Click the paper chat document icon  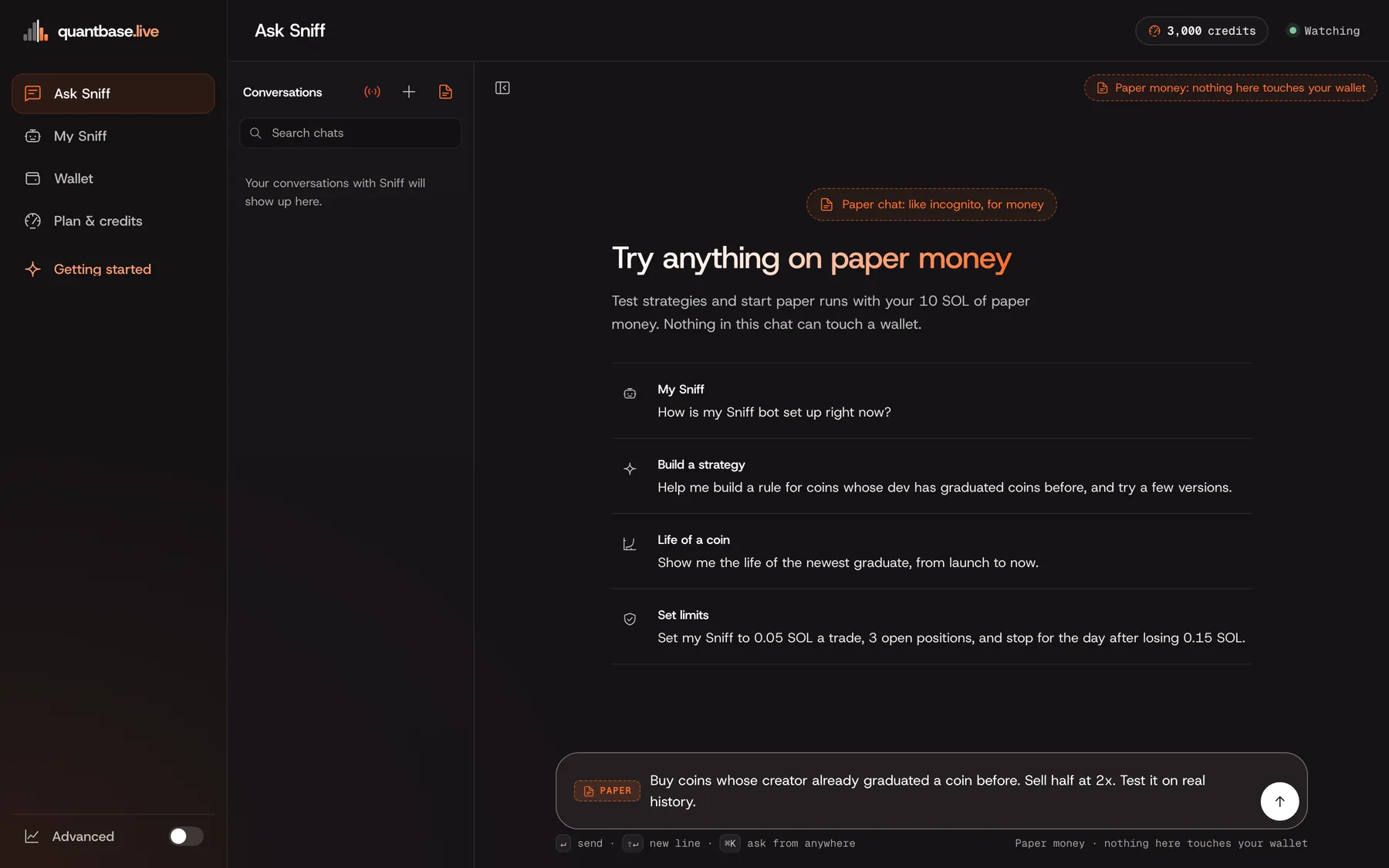click(x=445, y=92)
